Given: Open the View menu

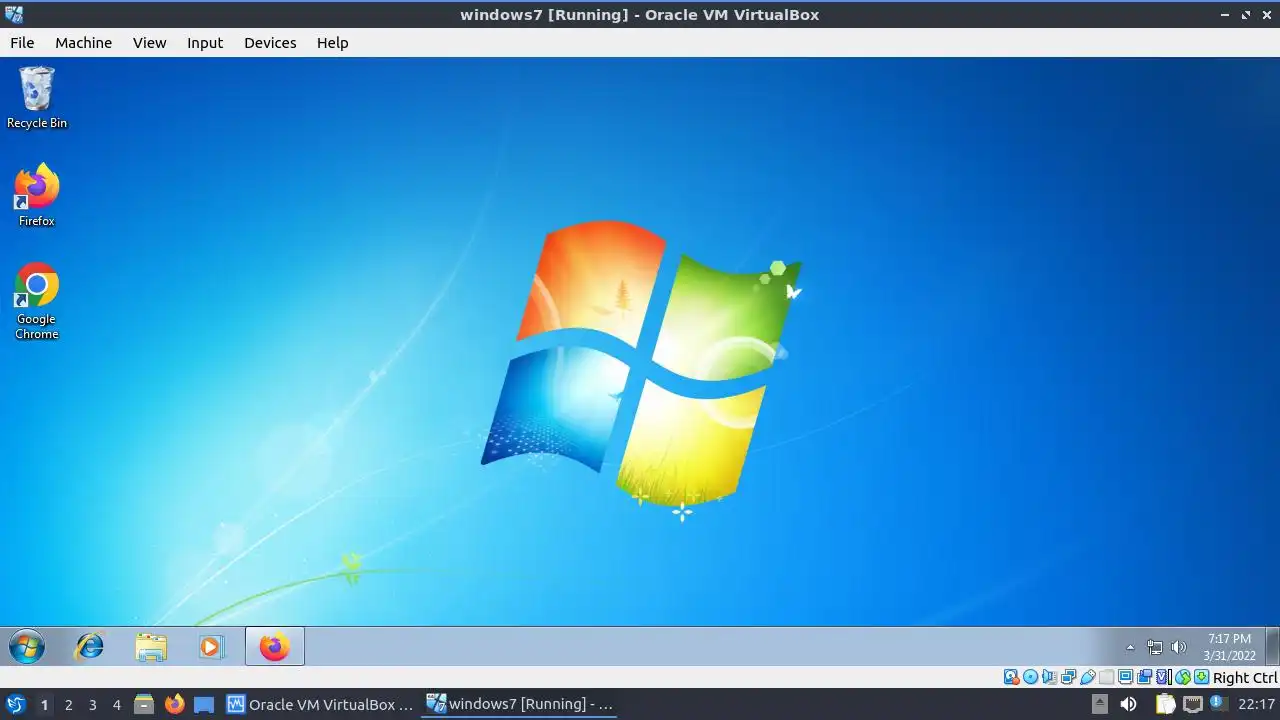Looking at the screenshot, I should click(149, 43).
